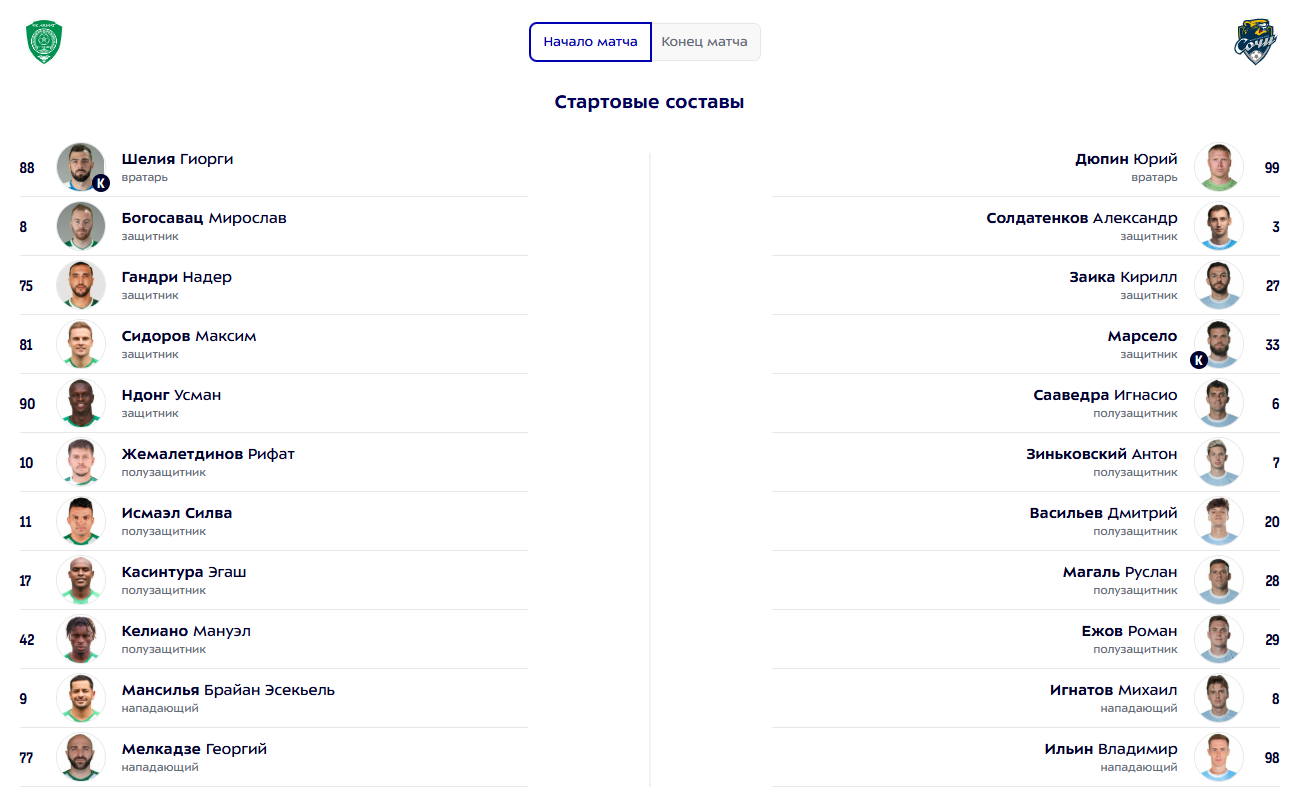The height and width of the screenshot is (797, 1298).
Task: Open Дюпин Юрий's player photo
Action: pos(1218,167)
